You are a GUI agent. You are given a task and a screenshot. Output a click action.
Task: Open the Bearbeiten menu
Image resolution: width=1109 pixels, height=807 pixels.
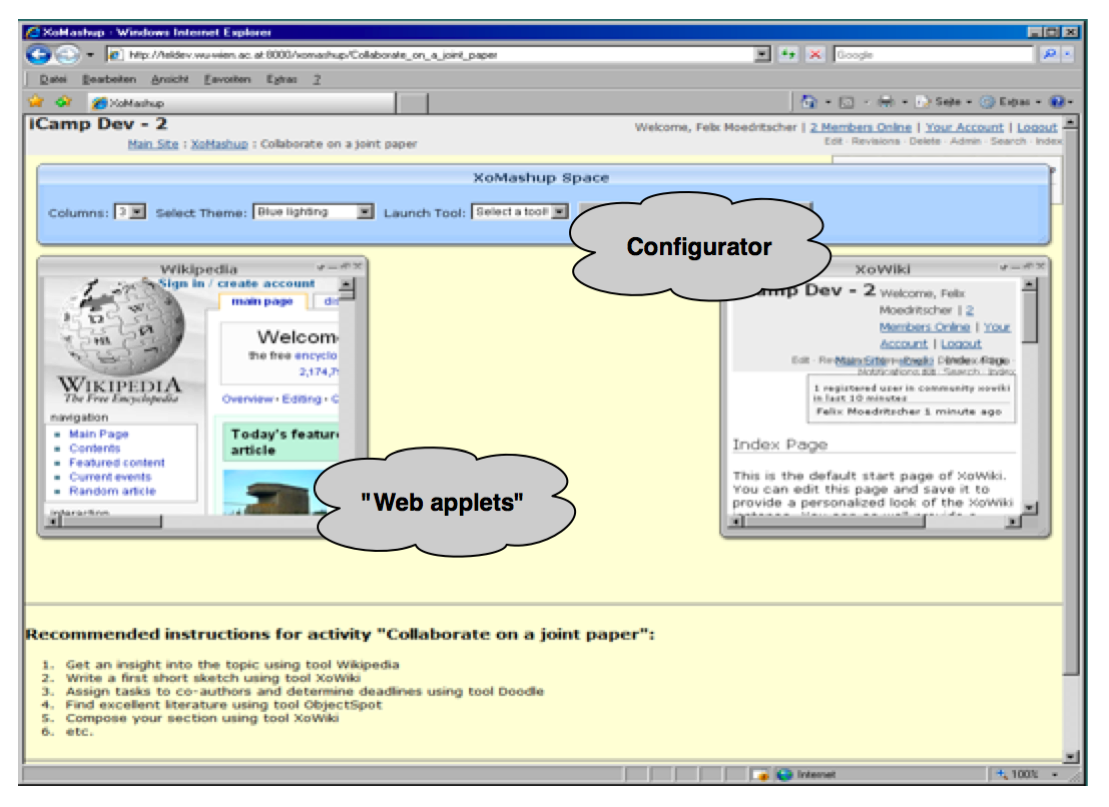[x=109, y=79]
